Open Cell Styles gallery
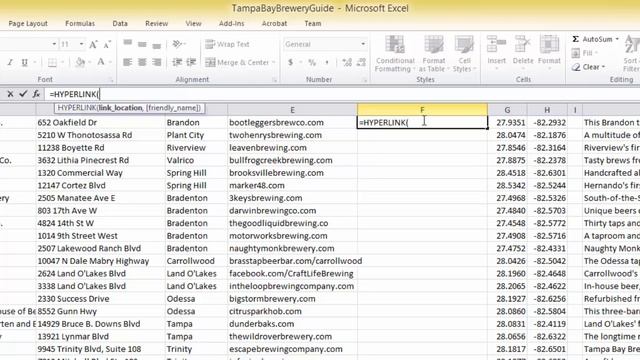This screenshot has width=640, height=360. tap(464, 54)
